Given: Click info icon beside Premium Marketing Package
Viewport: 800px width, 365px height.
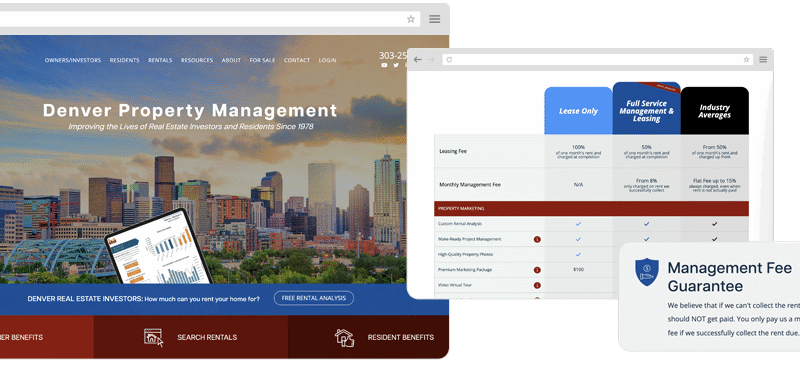Looking at the screenshot, I should (537, 270).
